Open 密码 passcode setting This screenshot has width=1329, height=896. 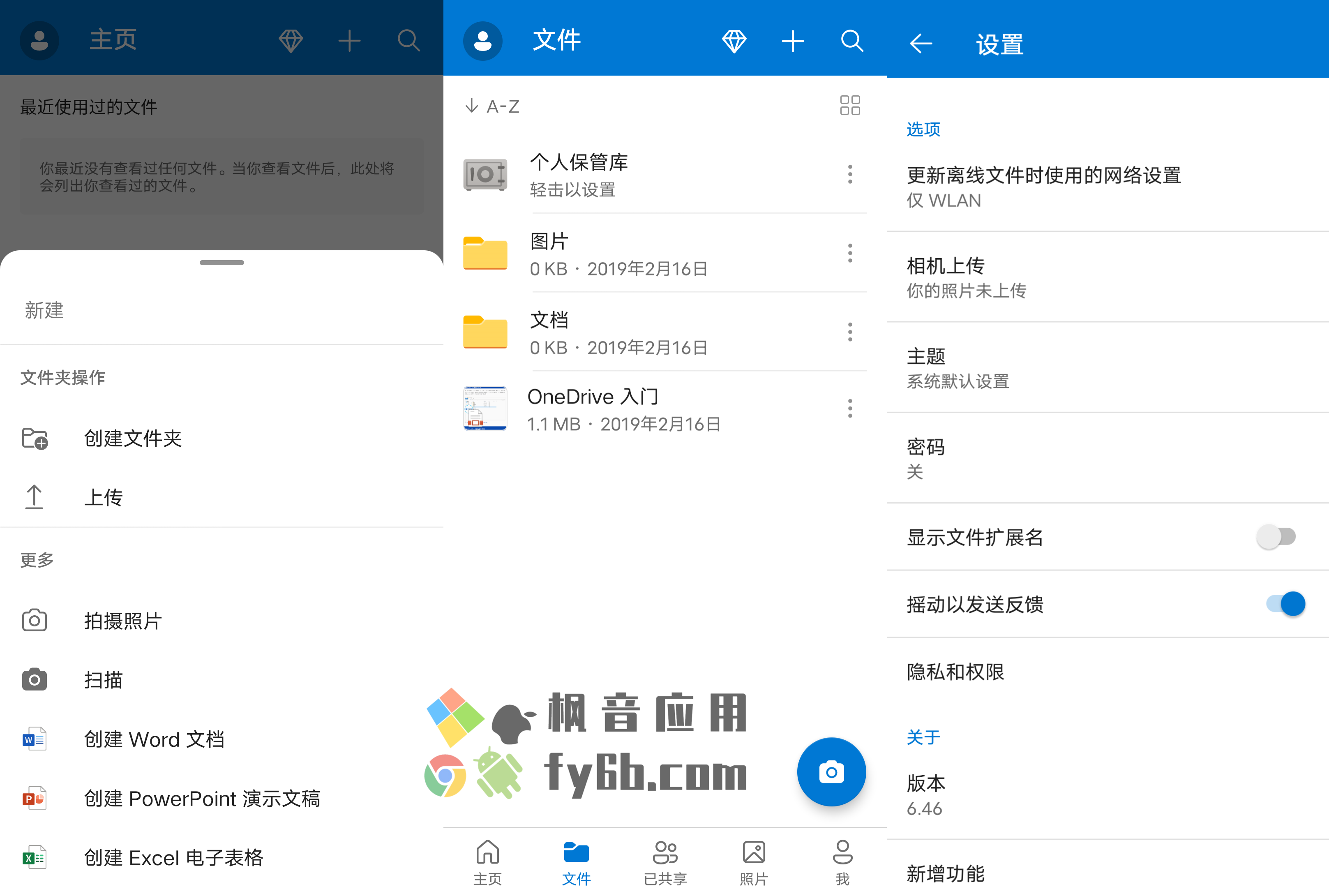[x=1107, y=458]
